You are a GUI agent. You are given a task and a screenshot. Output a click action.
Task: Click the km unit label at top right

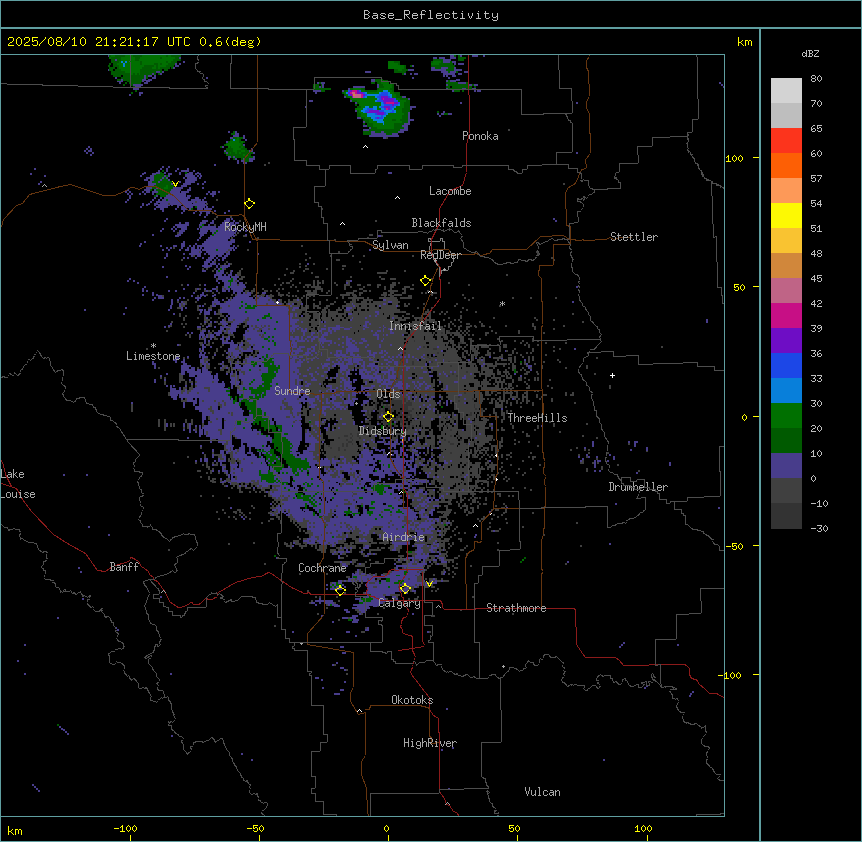click(x=745, y=42)
